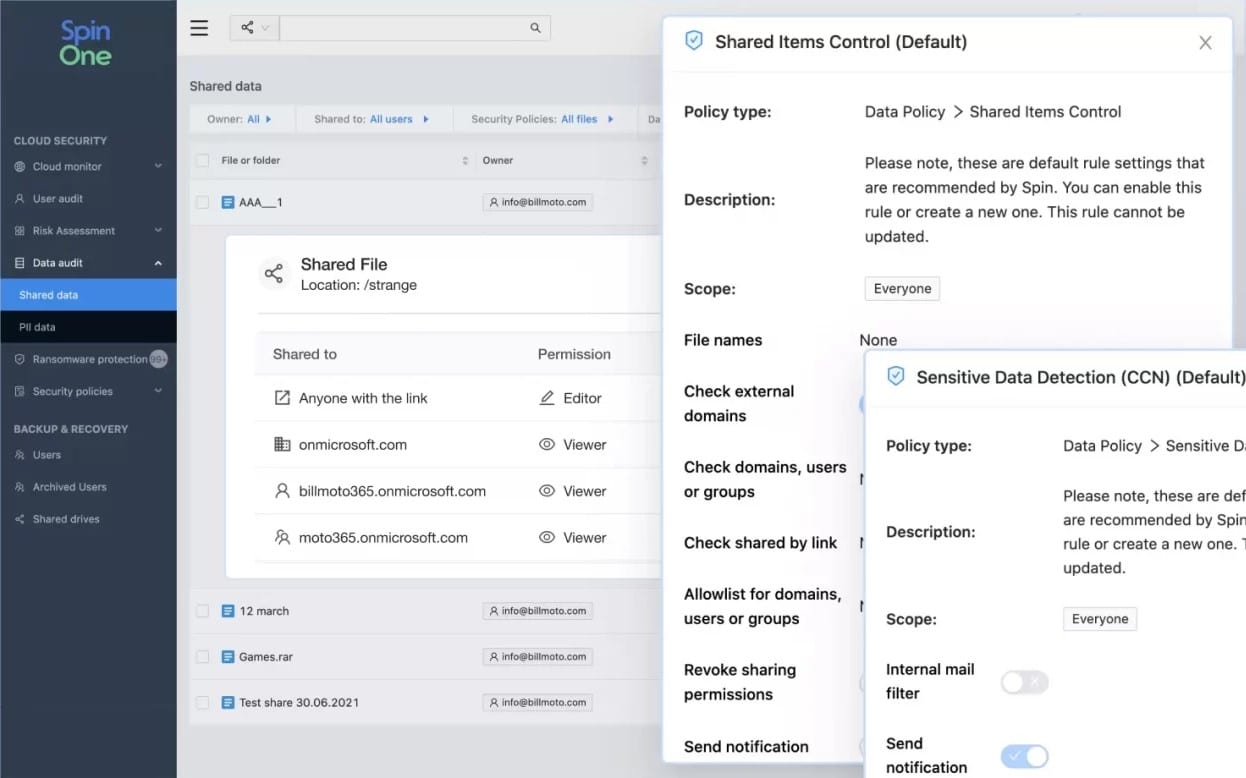Click the Shared drives share icon
Viewport: 1246px width, 778px height.
(x=20, y=519)
